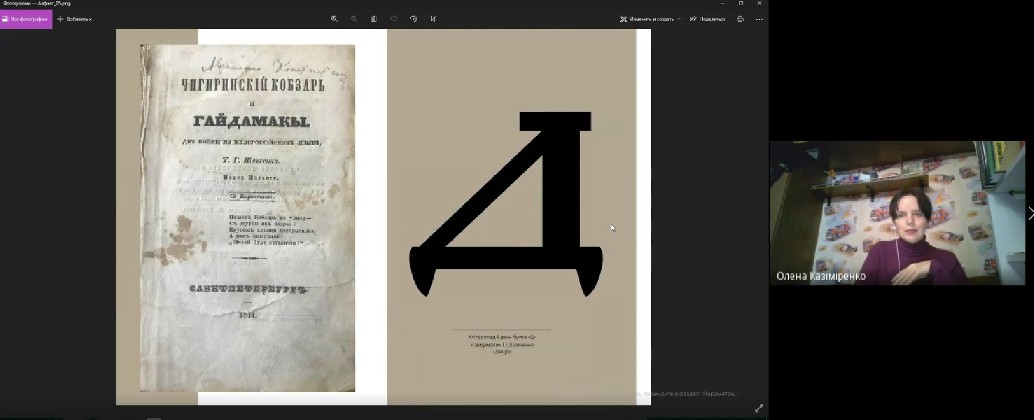Maximize the Photos window
Screen dimensions: 1034x420
740,4
